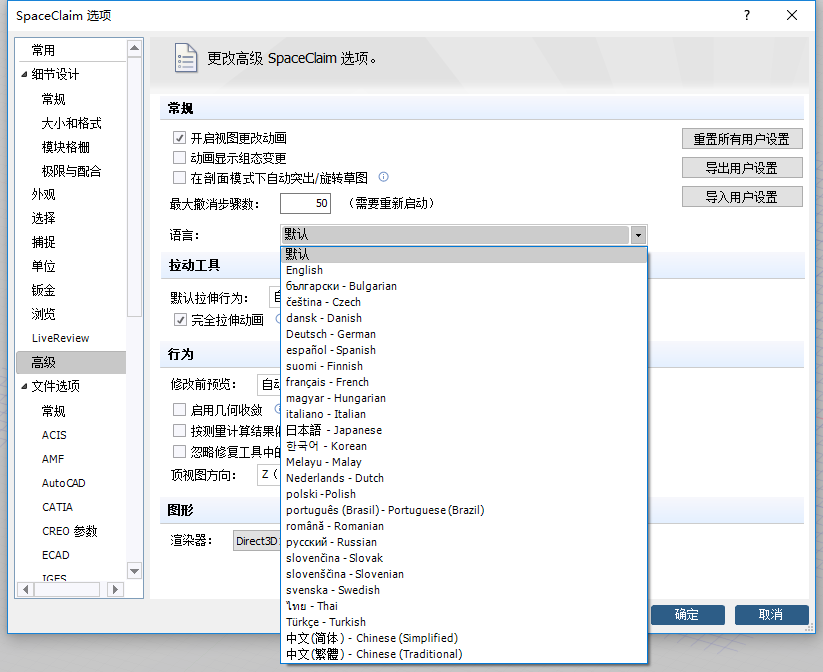Close the SpaceClaim 选项 dialog
Image resolution: width=823 pixels, height=672 pixels.
pyautogui.click(x=792, y=15)
